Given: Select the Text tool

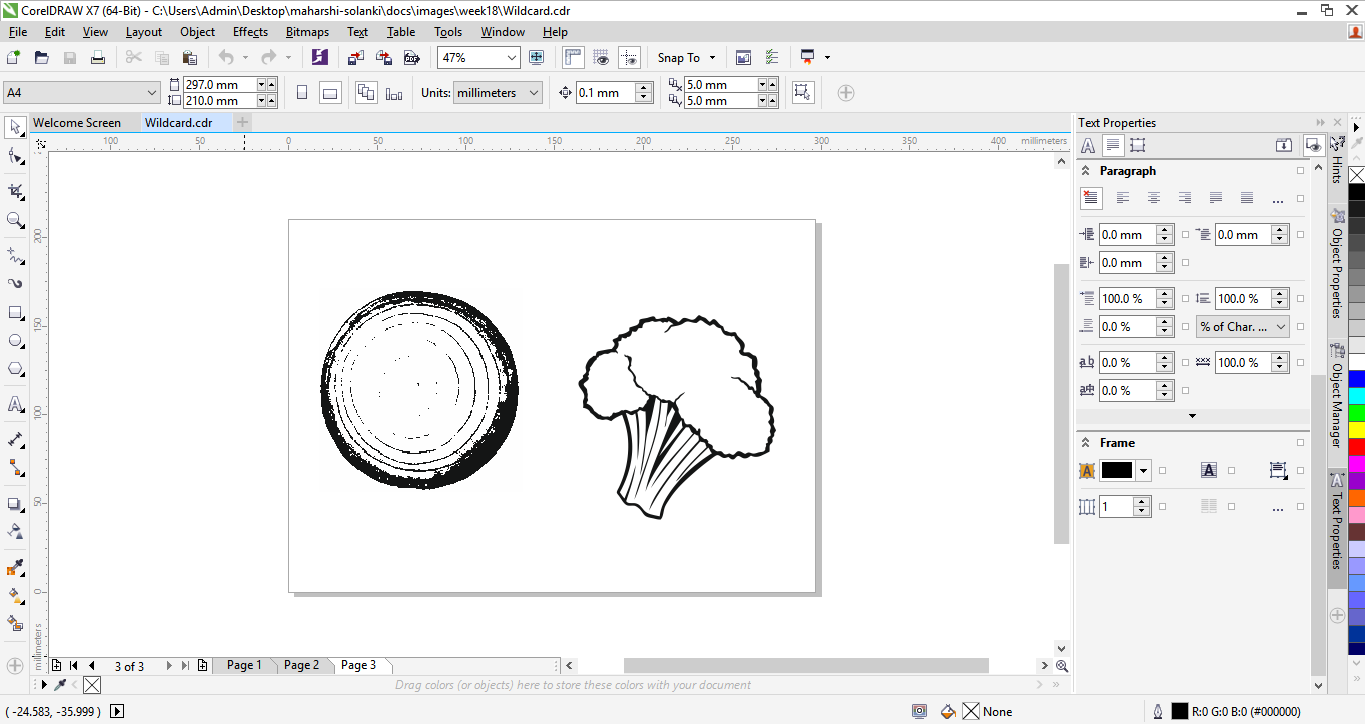Looking at the screenshot, I should point(15,405).
